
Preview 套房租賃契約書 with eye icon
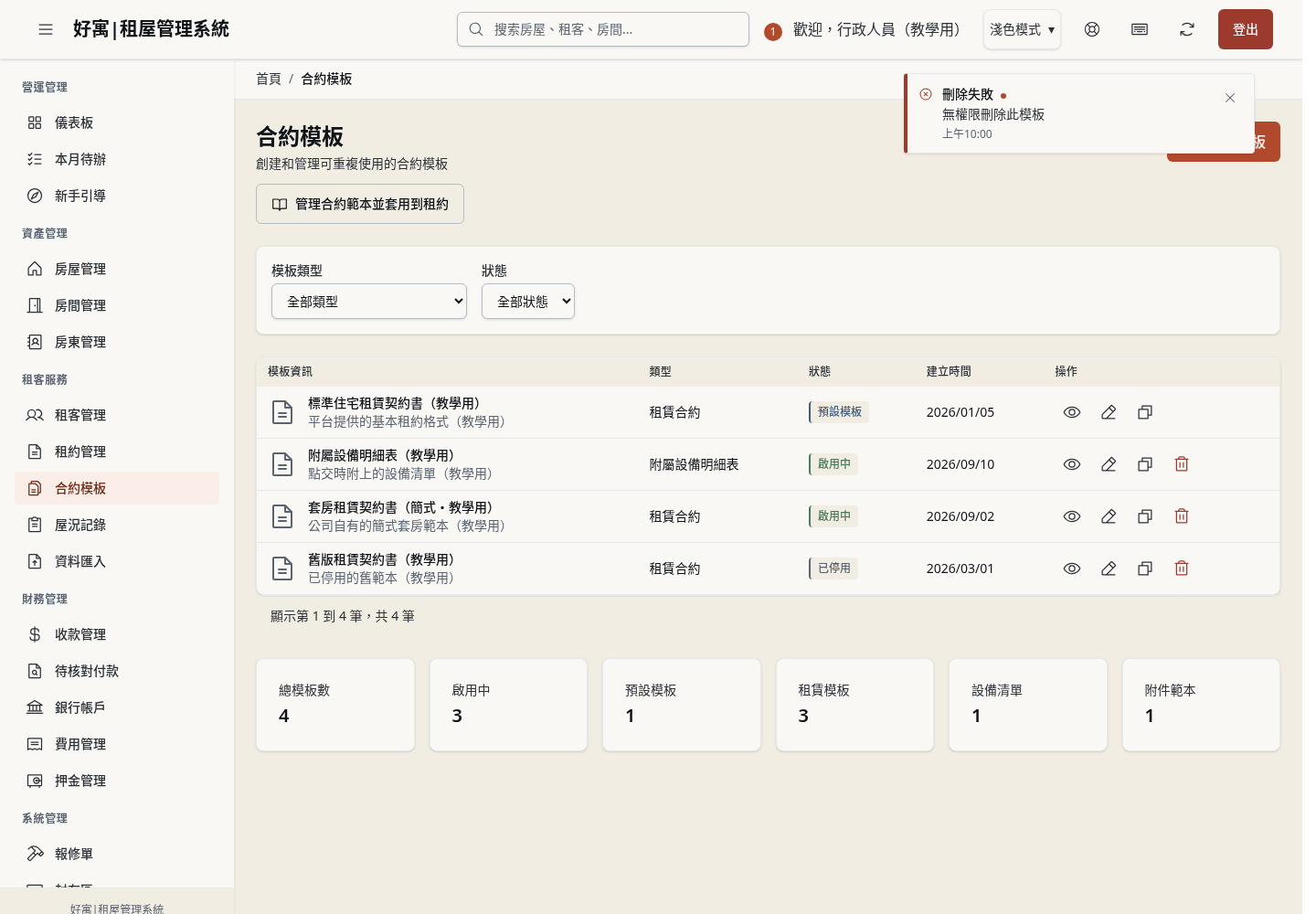(1072, 516)
